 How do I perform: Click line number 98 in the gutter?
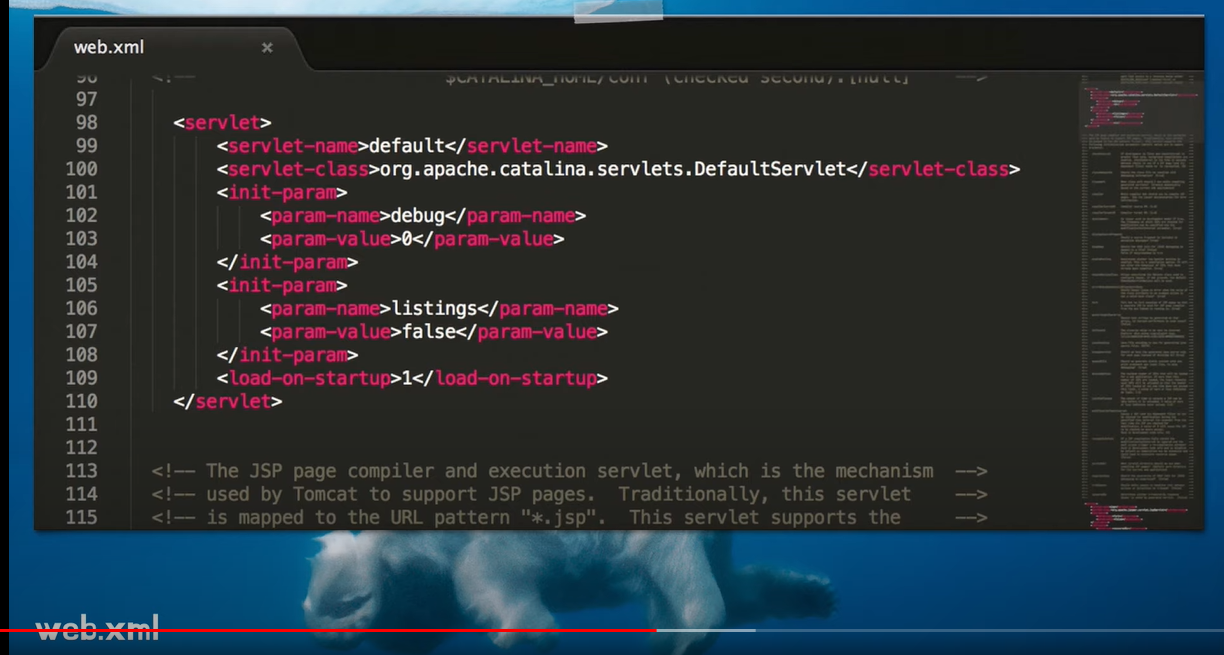coord(87,122)
